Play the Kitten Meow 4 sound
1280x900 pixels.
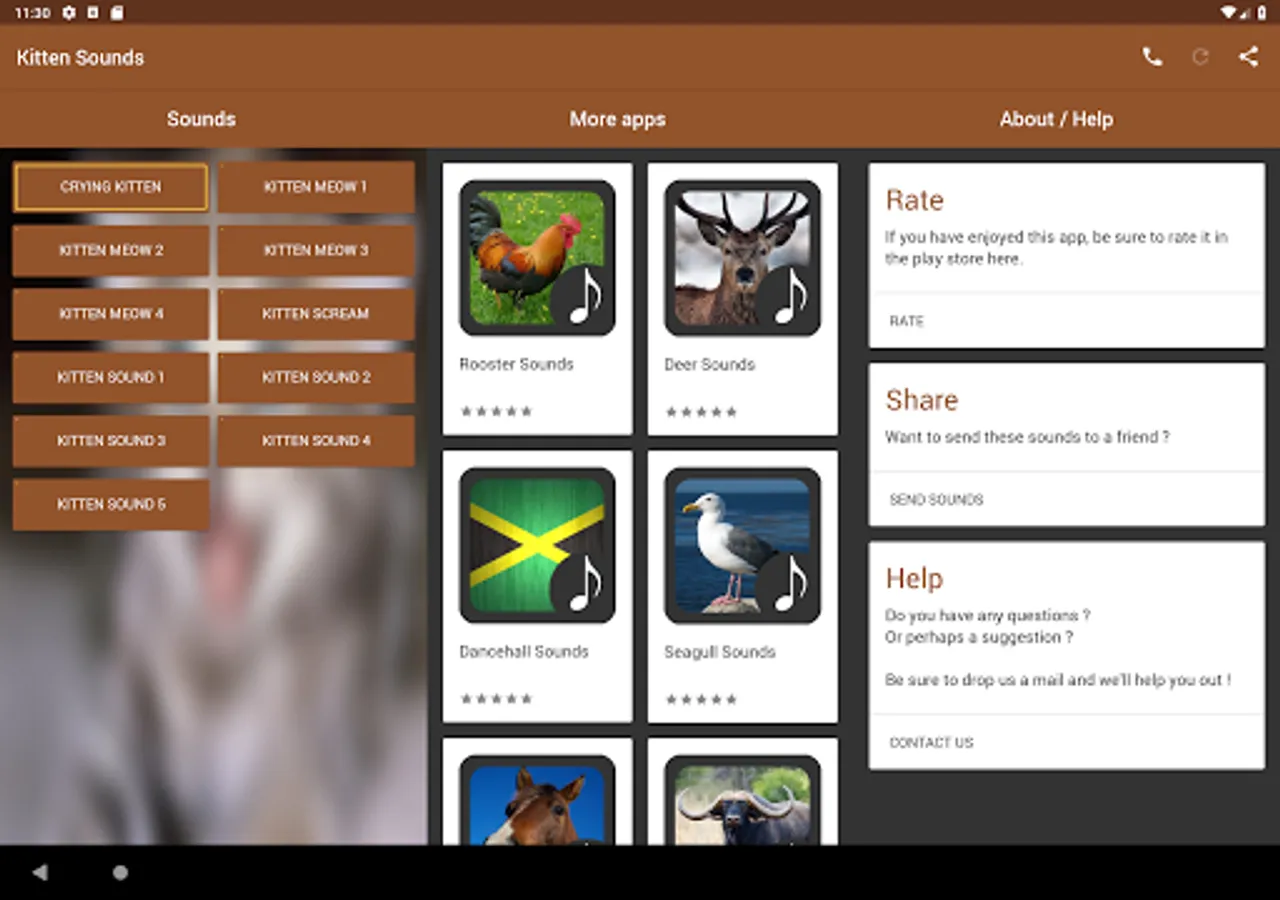pyautogui.click(x=111, y=314)
